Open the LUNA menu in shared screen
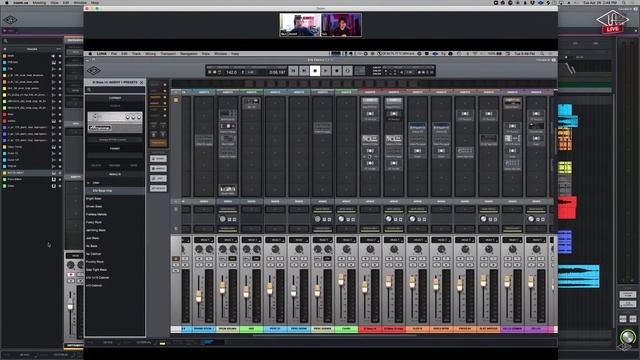The height and width of the screenshot is (360, 640). tap(101, 54)
